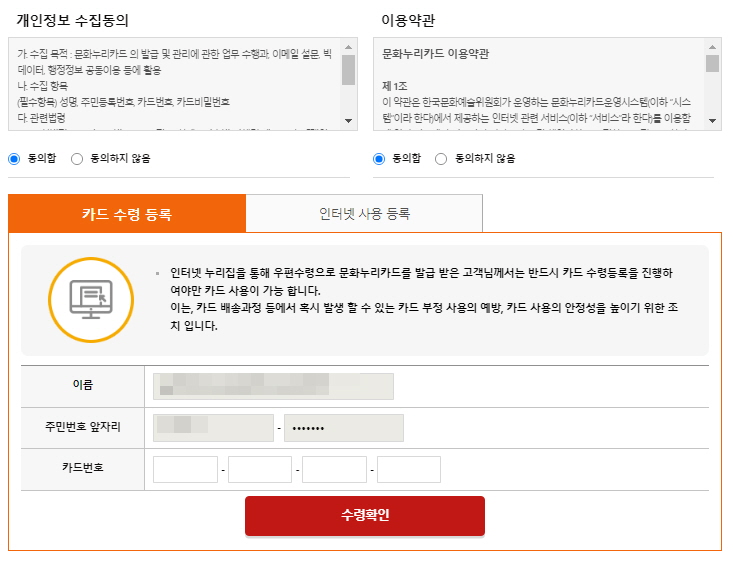733x561 pixels.
Task: Click the 이용약관 section heading
Action: (x=408, y=21)
